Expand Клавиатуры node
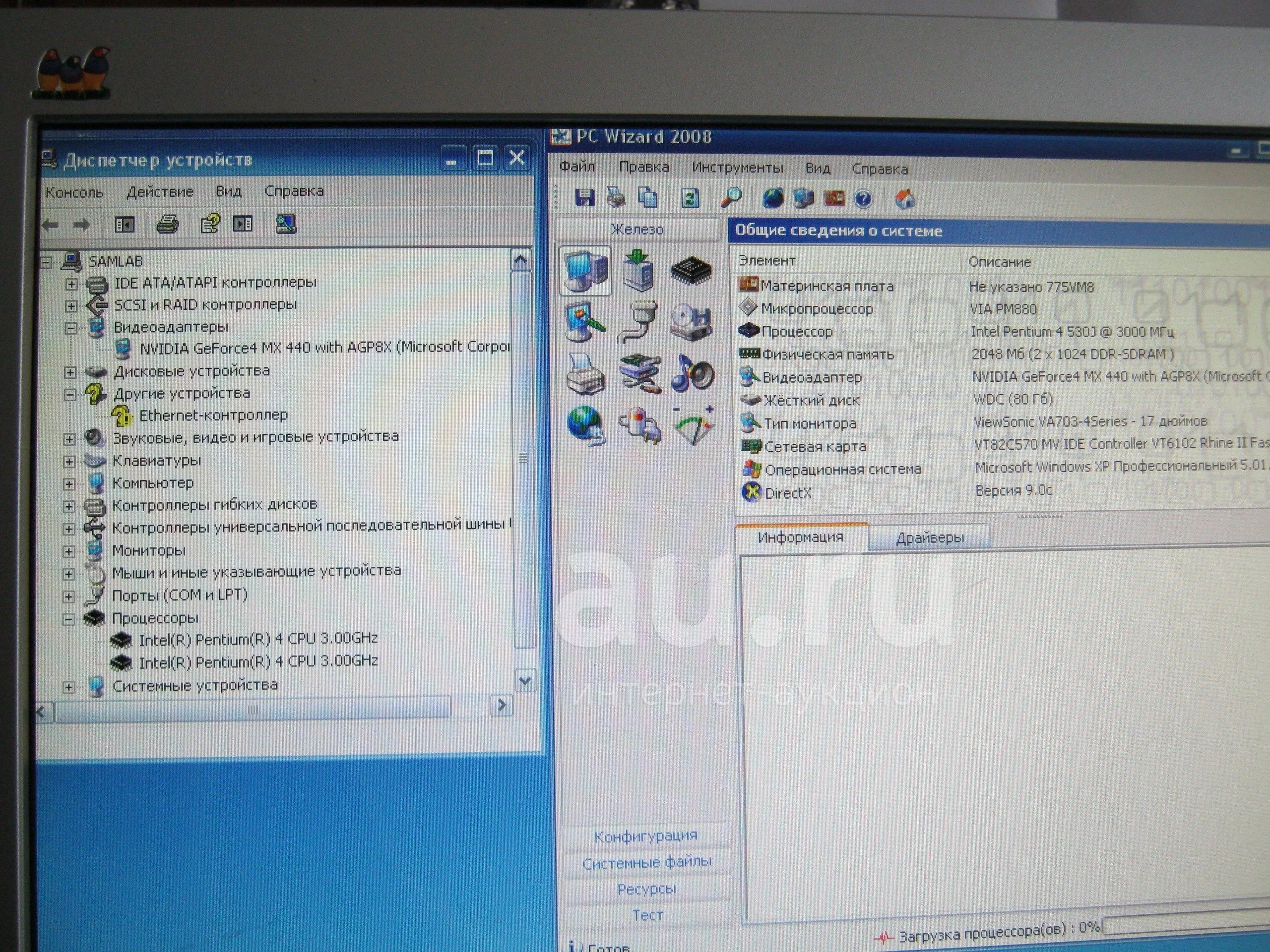The height and width of the screenshot is (952, 1270). pos(70,461)
